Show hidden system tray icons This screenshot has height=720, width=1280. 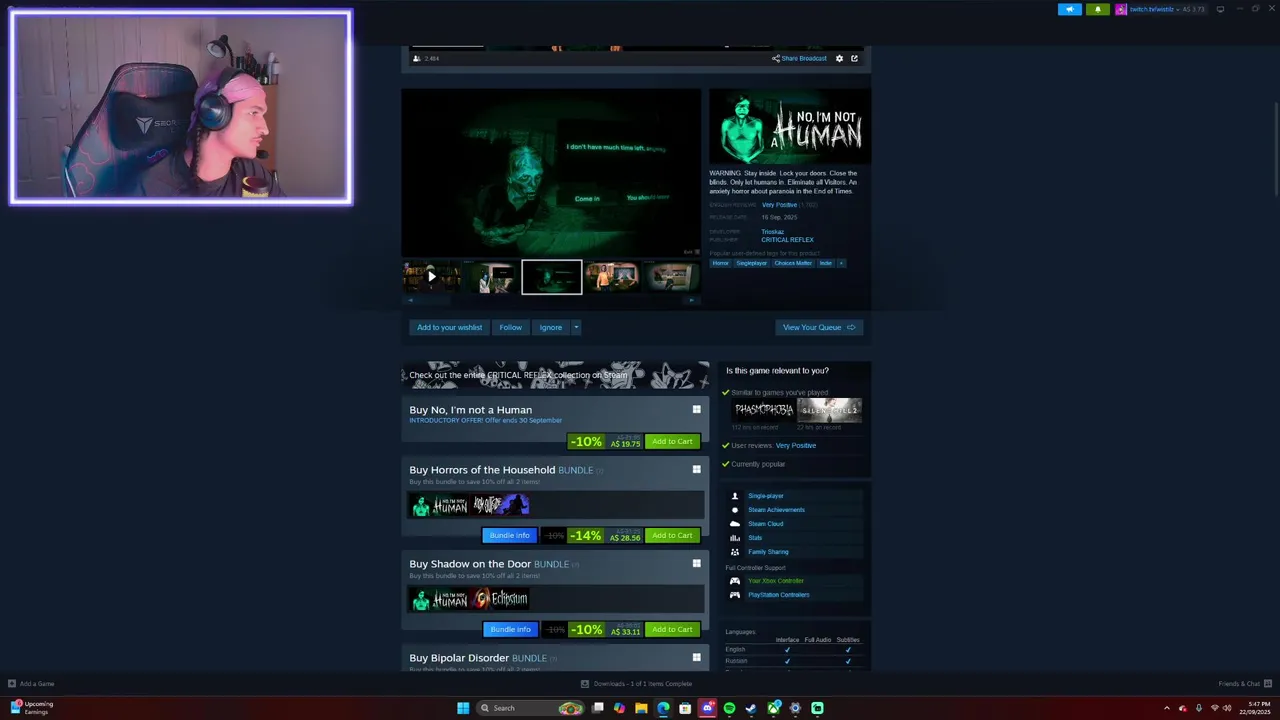pos(1166,708)
